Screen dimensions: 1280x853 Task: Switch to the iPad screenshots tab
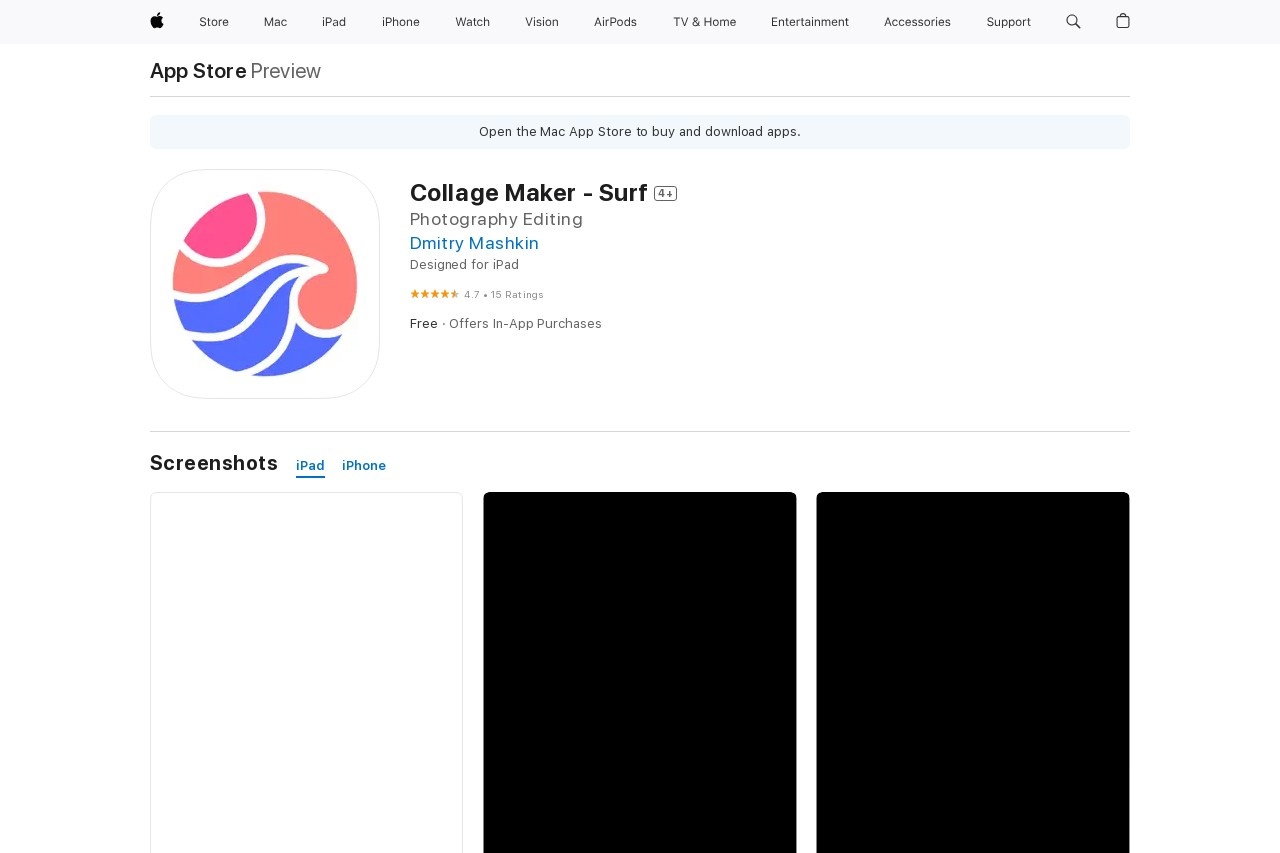(x=310, y=466)
